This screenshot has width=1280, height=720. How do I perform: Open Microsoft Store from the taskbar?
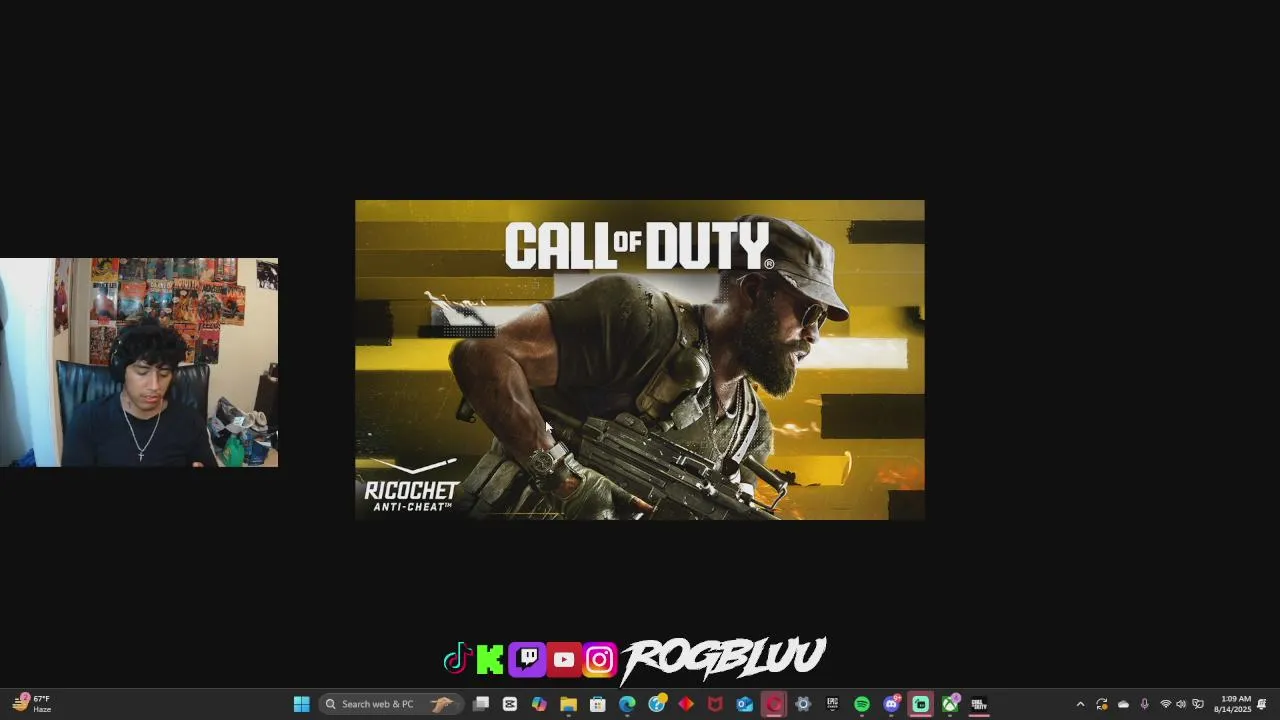pyautogui.click(x=598, y=704)
